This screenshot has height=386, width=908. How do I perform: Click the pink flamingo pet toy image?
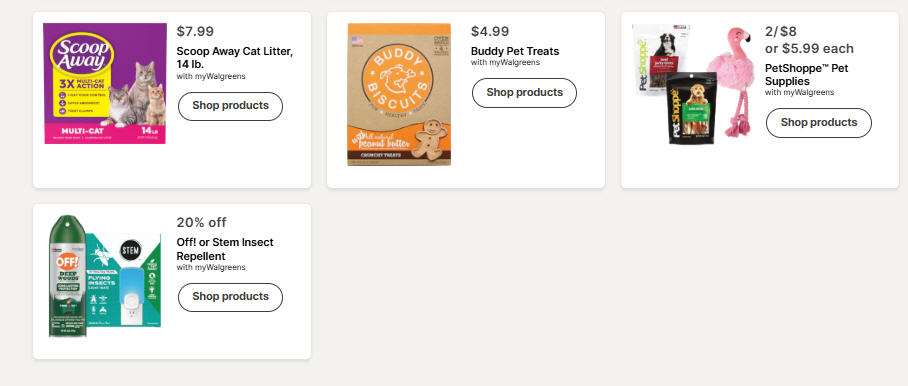(731, 81)
